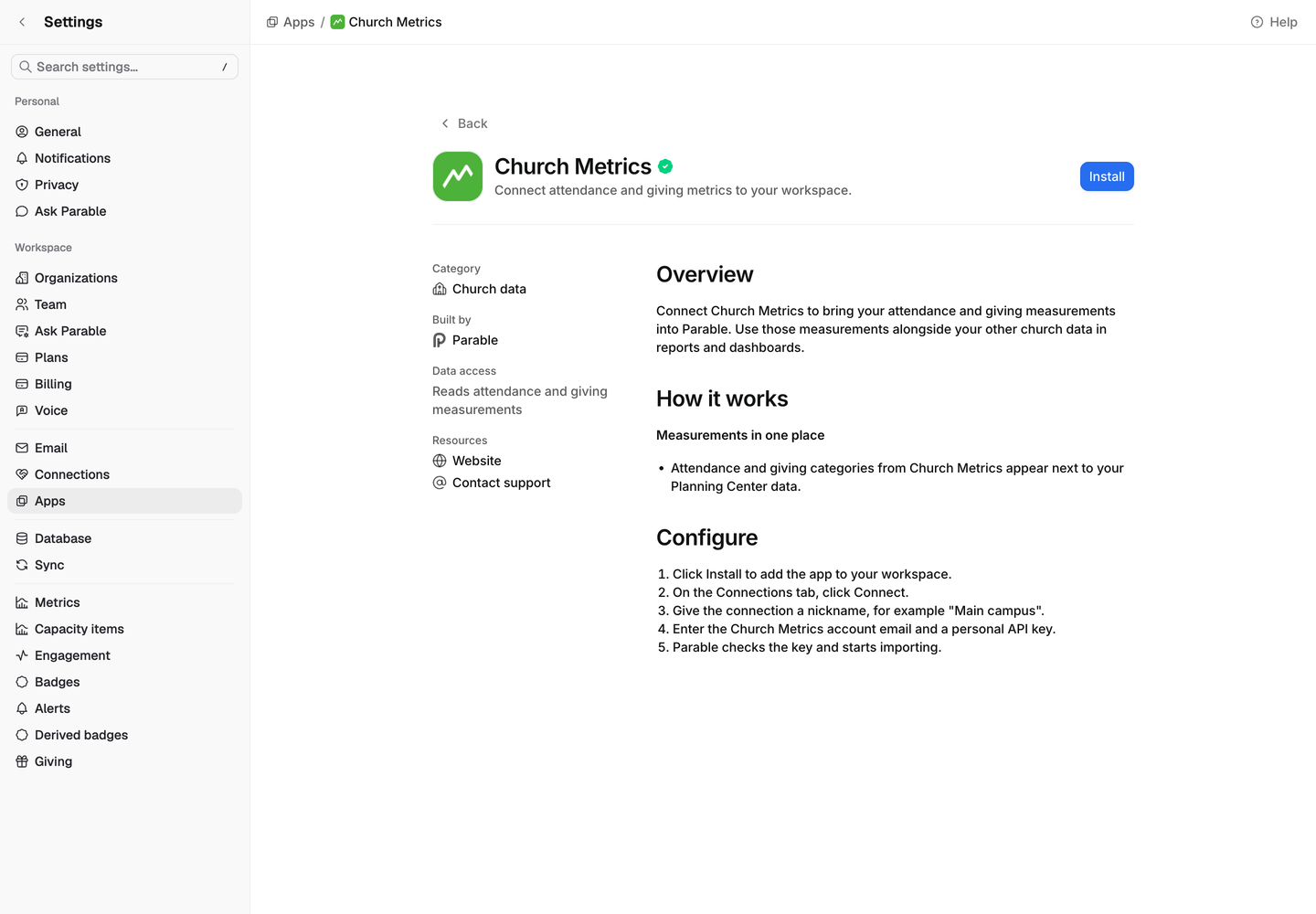1316x914 pixels.
Task: Click the Parable builder name
Action: point(475,340)
